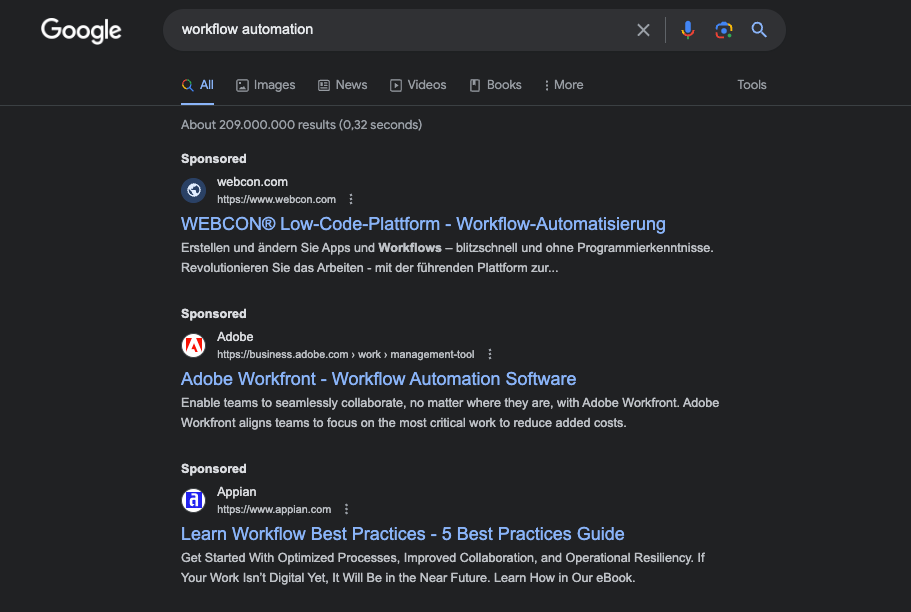This screenshot has height=612, width=911.
Task: Click Sponsored label above Appian
Action: (x=213, y=469)
